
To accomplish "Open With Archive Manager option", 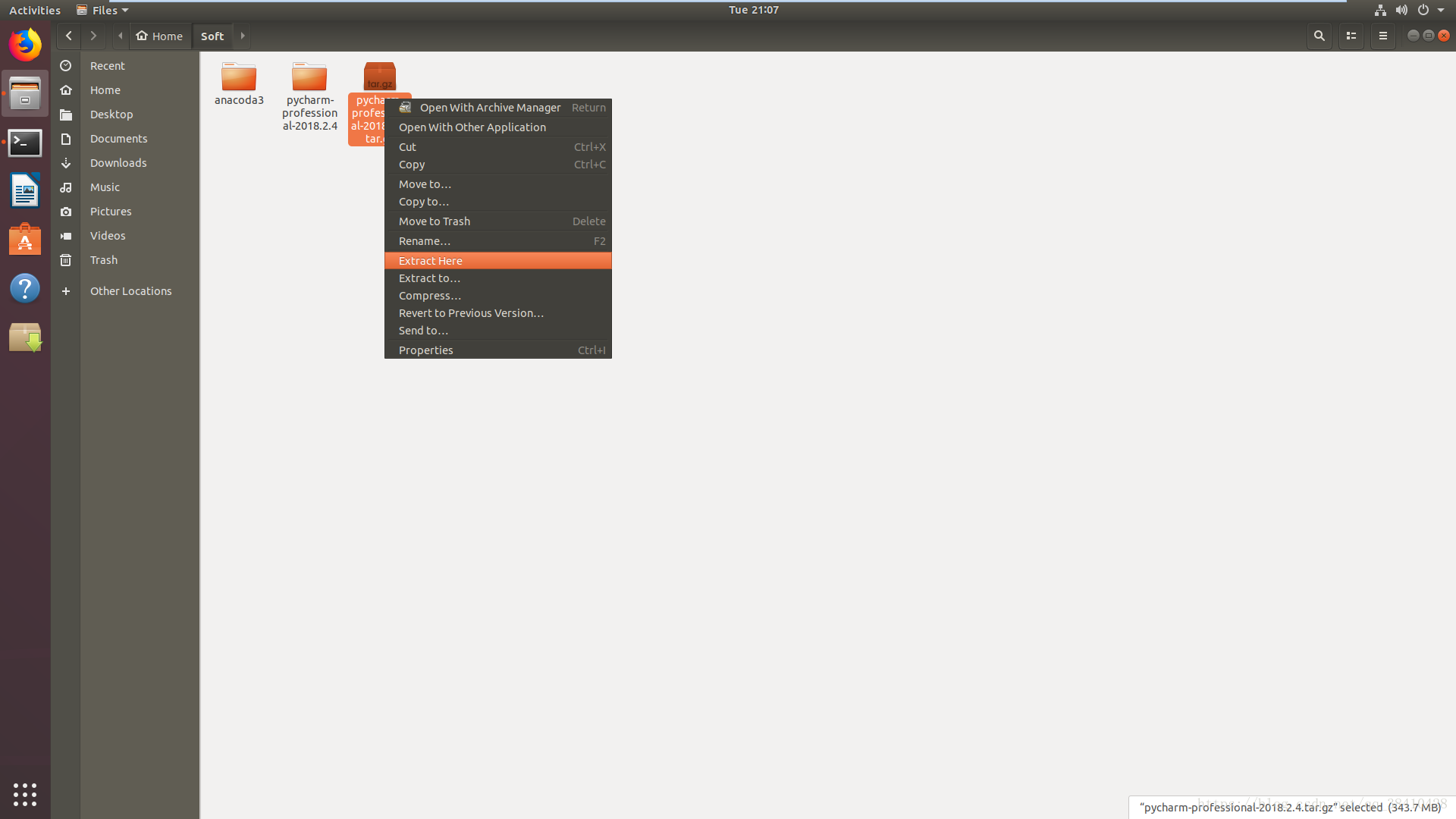I will click(x=489, y=107).
